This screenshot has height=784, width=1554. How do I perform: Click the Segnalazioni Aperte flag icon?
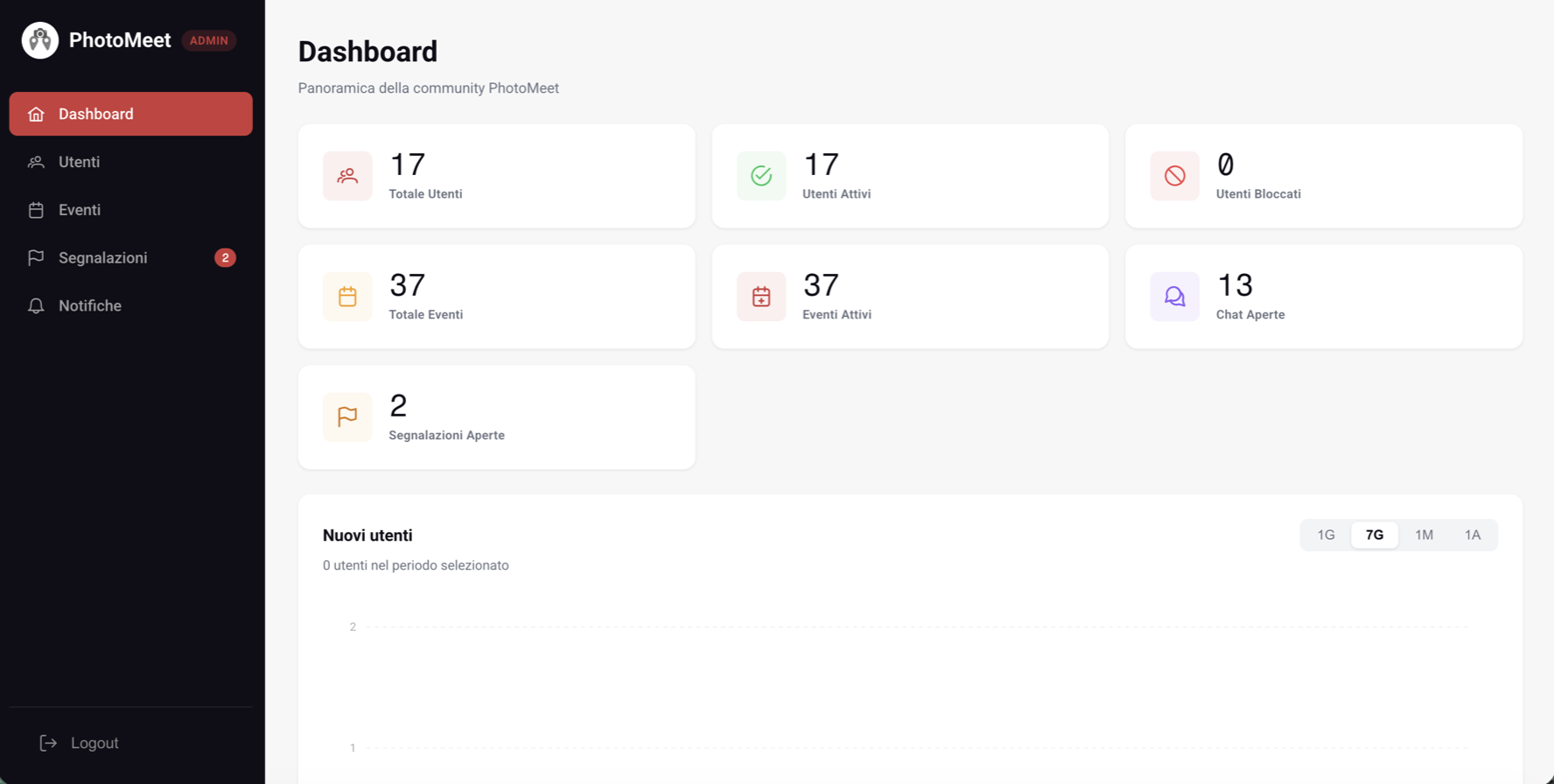[347, 416]
